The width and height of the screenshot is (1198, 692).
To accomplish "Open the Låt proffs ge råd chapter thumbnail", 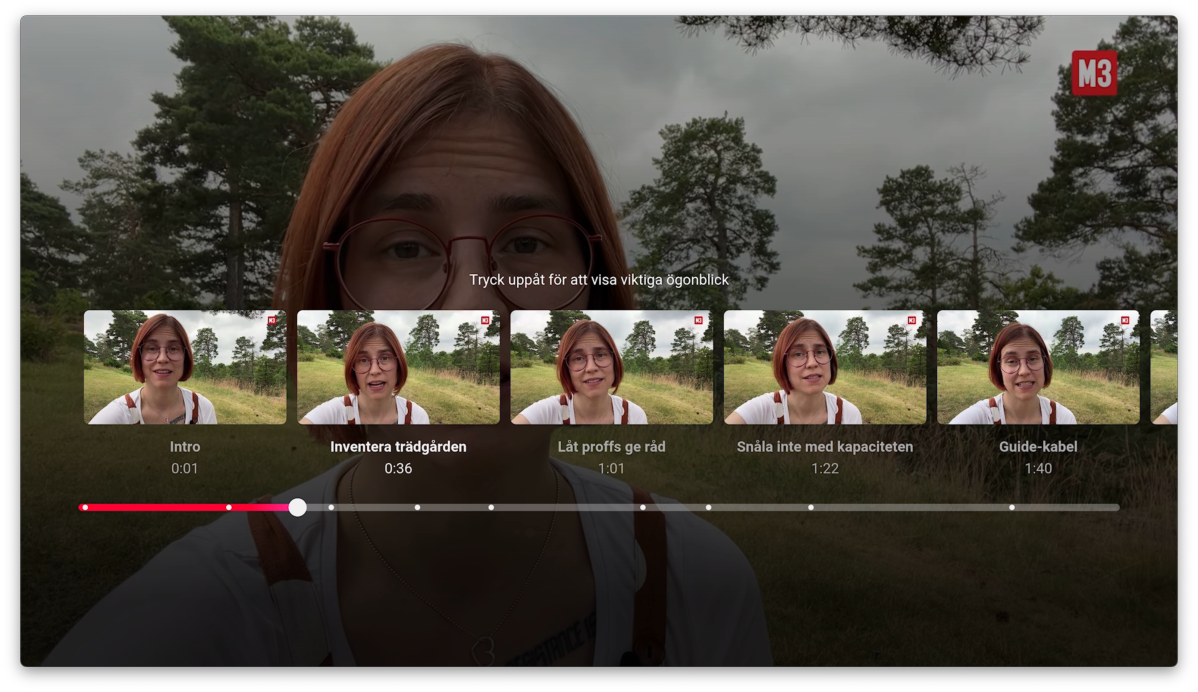I will [x=610, y=366].
